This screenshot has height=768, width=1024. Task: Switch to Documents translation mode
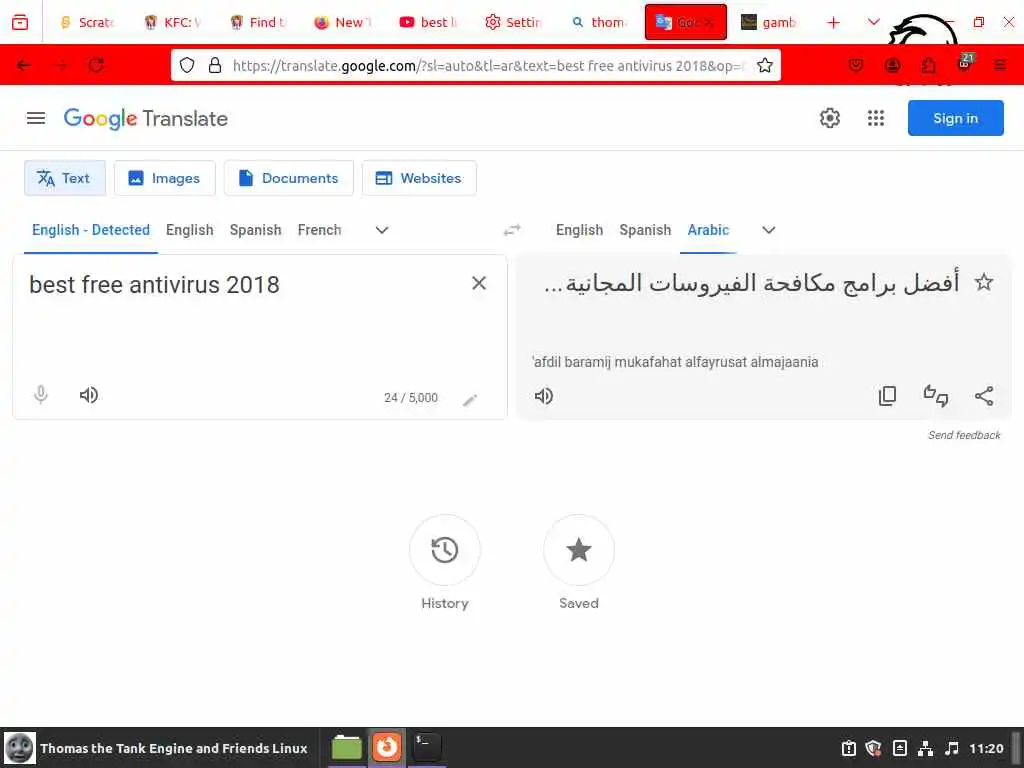[x=289, y=178]
